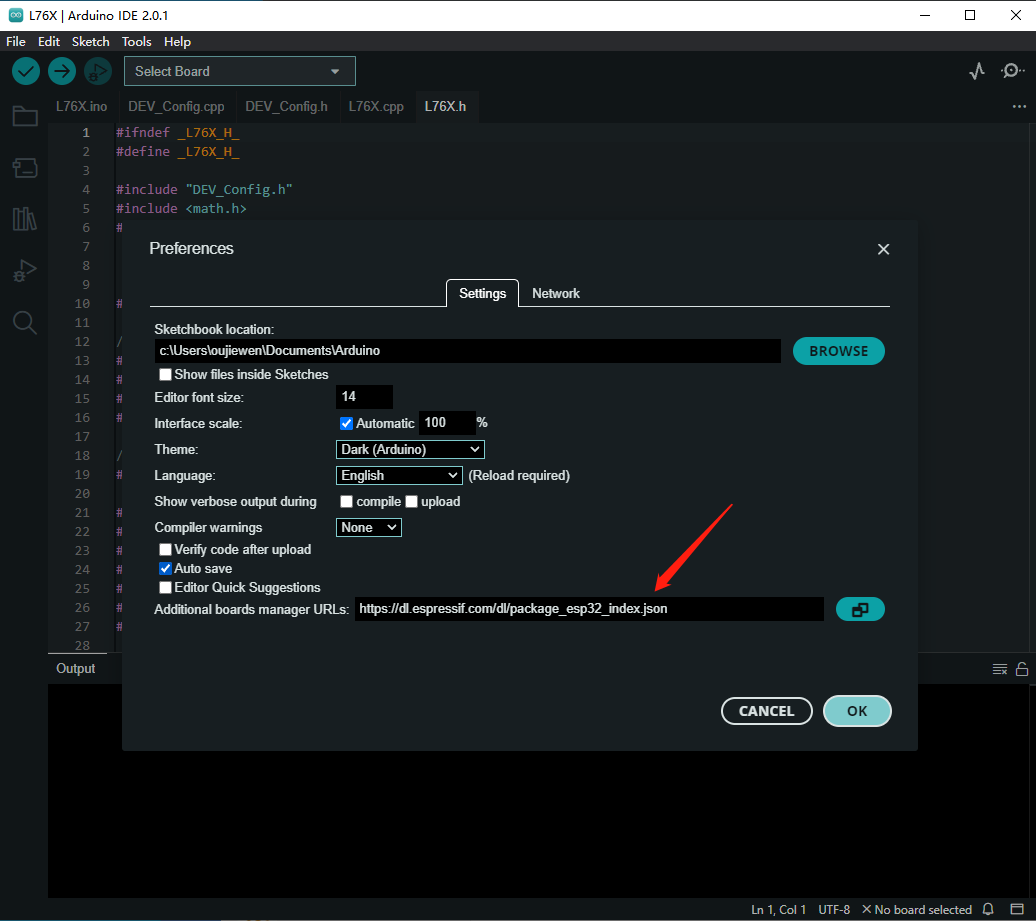Open the Sketch menu
The height and width of the screenshot is (921, 1036).
[x=91, y=42]
